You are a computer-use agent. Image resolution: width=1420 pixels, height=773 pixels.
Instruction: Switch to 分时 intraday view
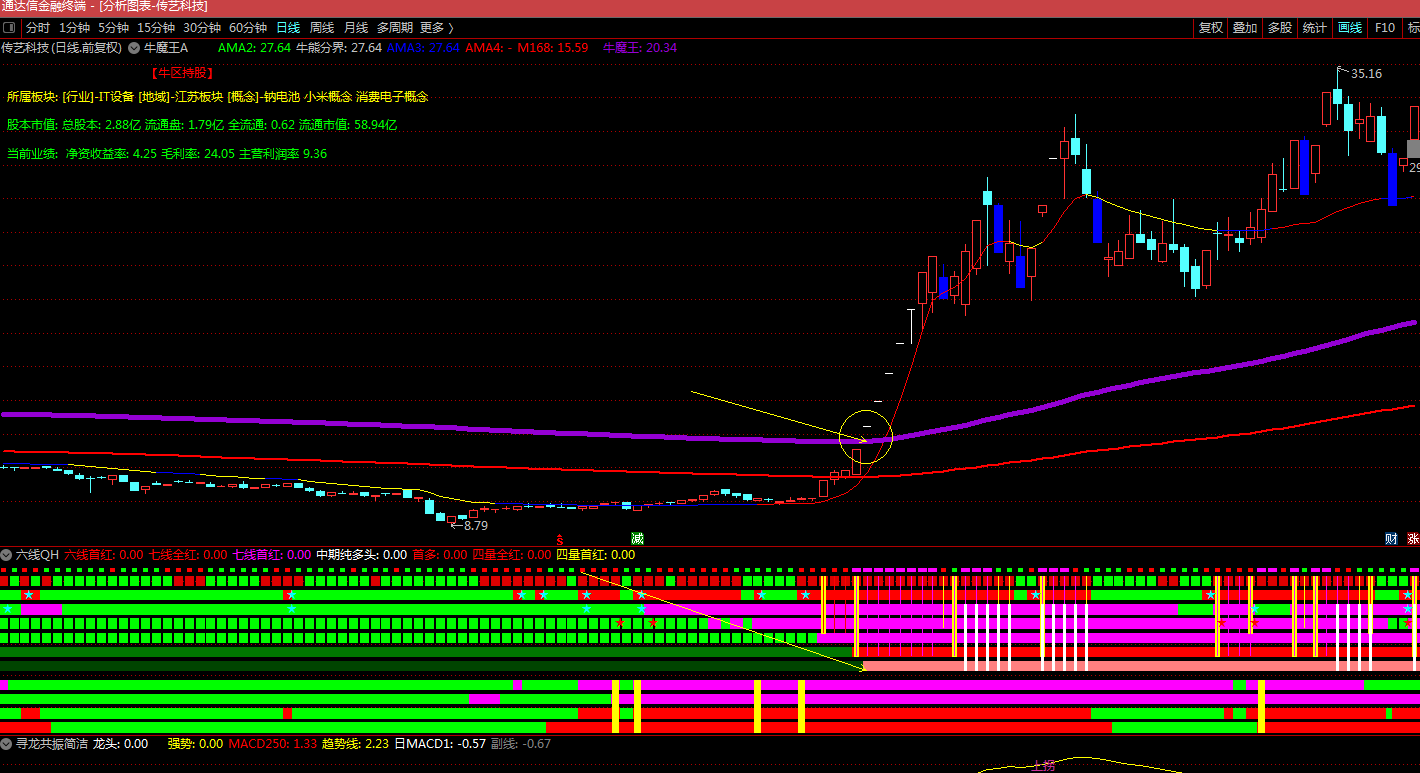38,28
